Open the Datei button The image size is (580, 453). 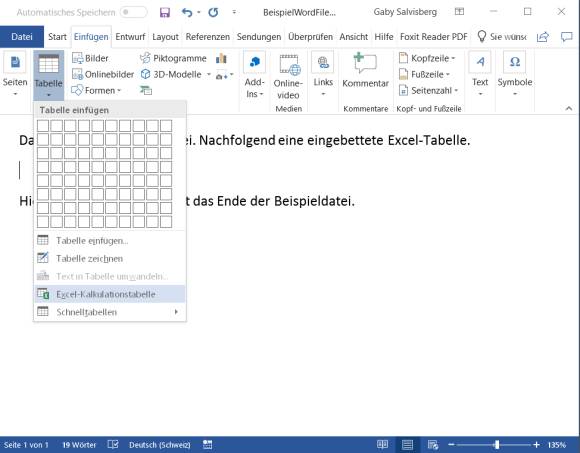click(22, 37)
